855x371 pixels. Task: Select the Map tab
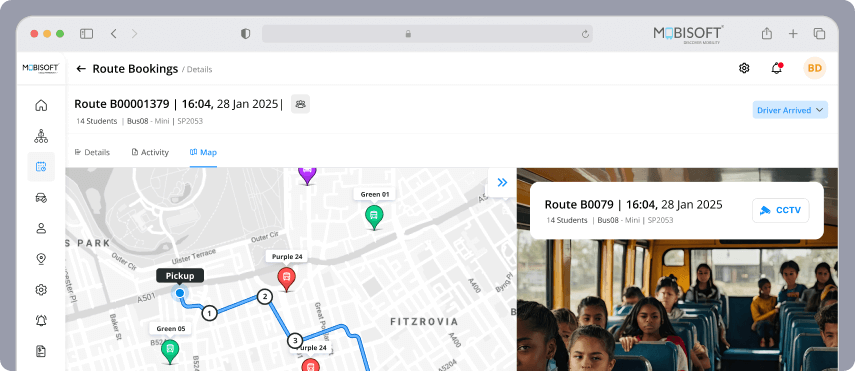(203, 152)
